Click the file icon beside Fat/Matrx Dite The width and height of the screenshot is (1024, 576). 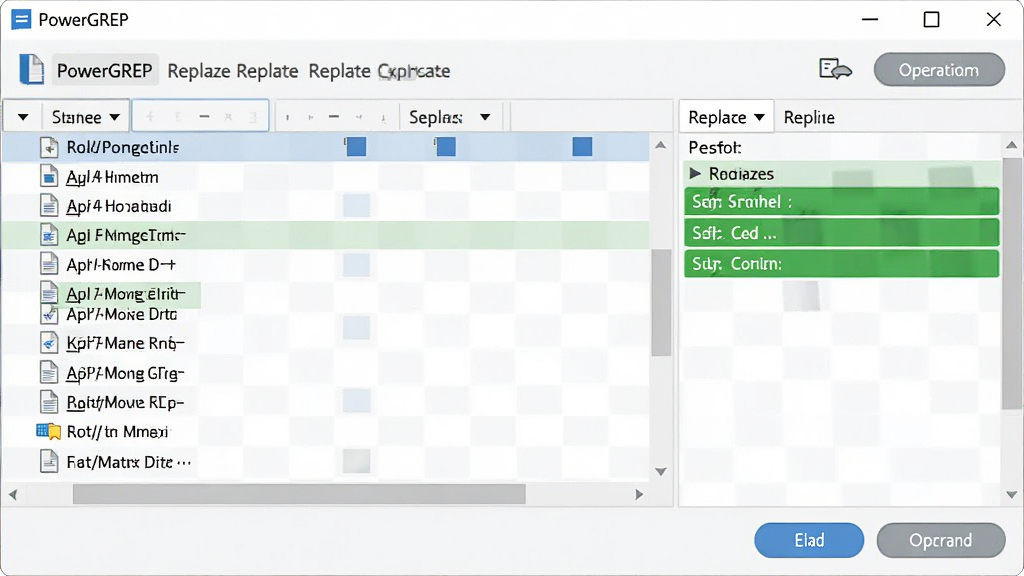49,462
